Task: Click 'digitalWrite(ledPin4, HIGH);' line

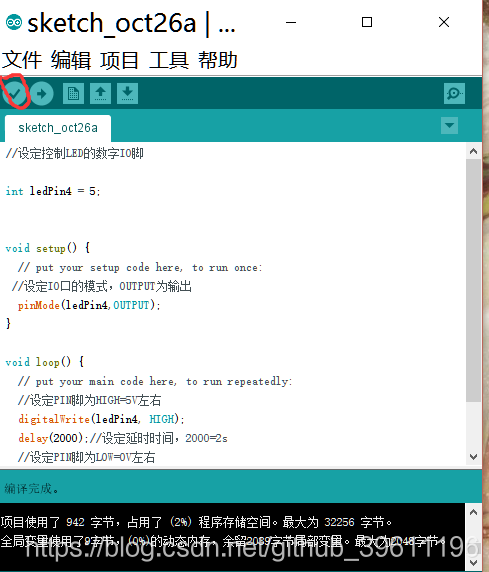Action: pyautogui.click(x=101, y=419)
